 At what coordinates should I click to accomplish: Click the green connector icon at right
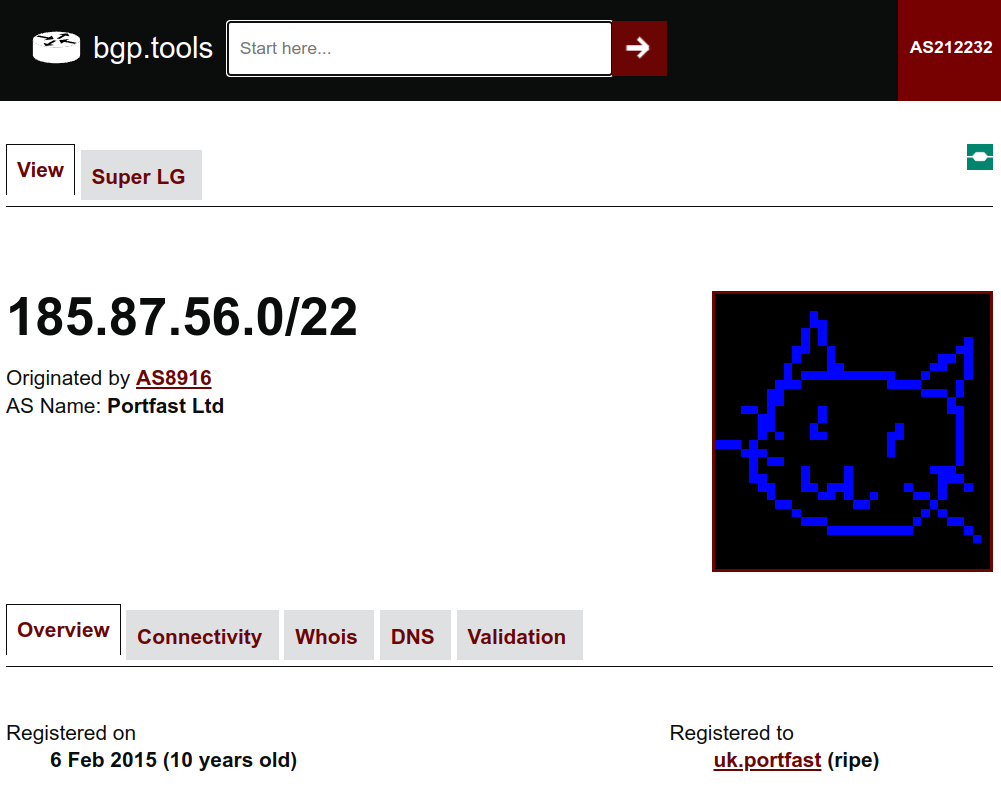(x=979, y=157)
